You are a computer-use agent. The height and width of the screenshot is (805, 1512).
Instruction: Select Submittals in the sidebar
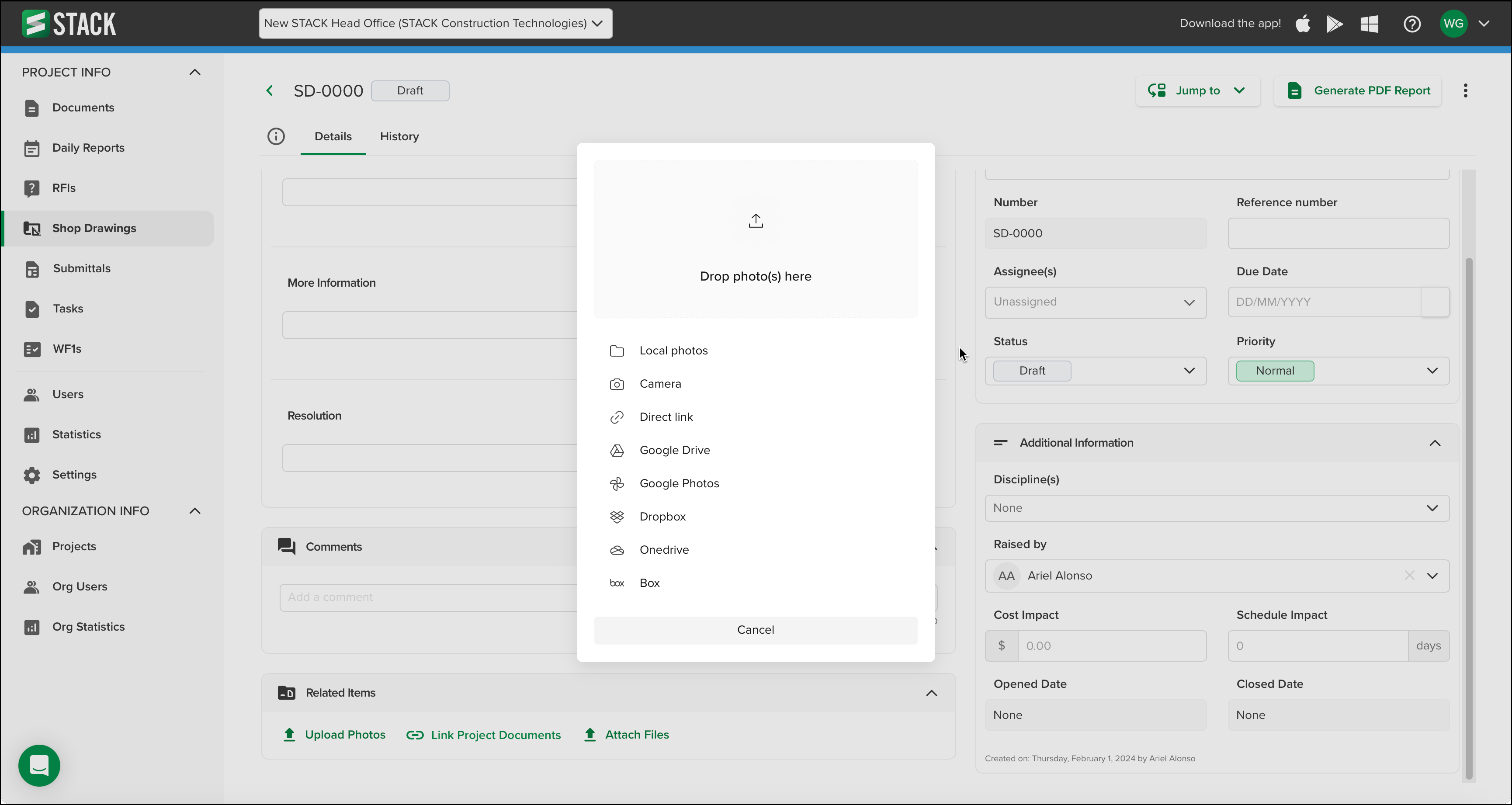click(82, 268)
